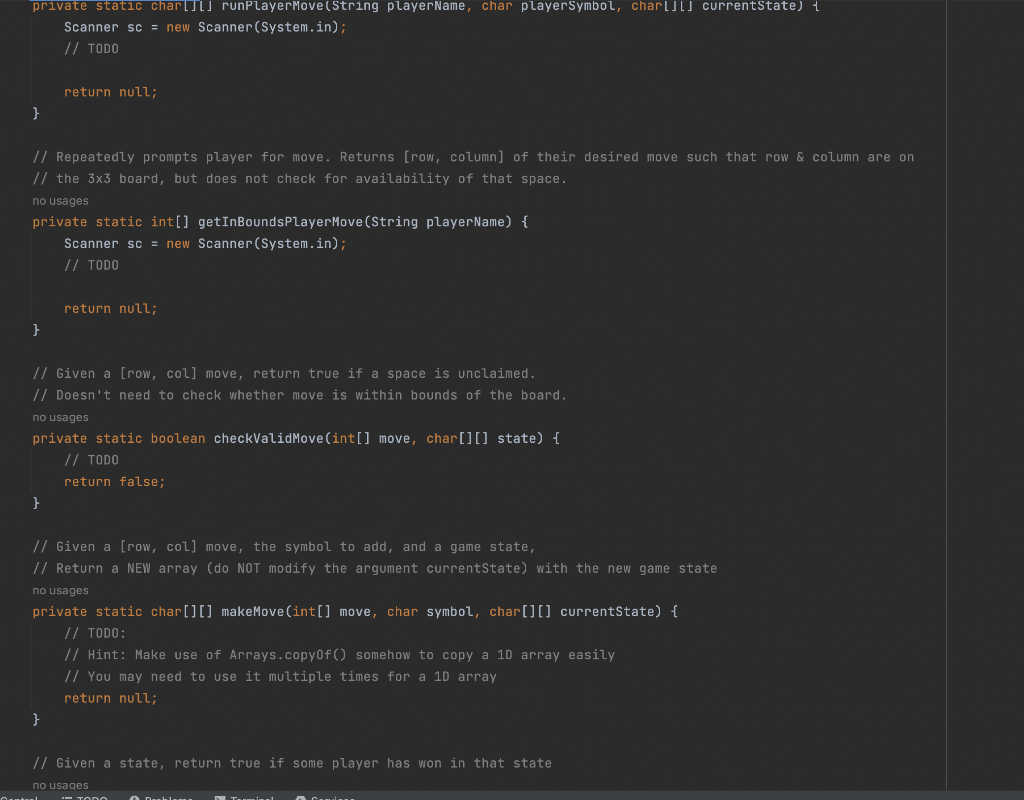
Task: Open the Version Control tool window
Action: coord(20,797)
